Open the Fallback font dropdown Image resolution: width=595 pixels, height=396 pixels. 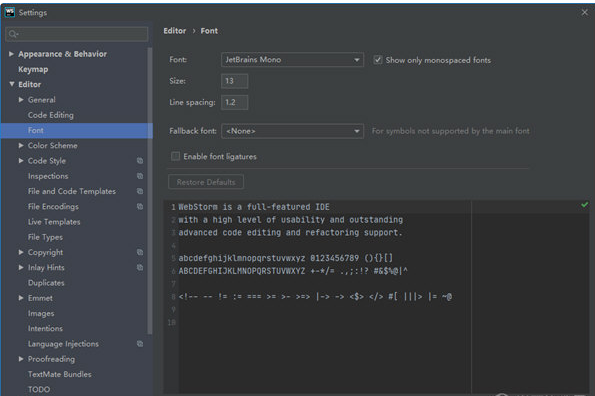[x=292, y=131]
